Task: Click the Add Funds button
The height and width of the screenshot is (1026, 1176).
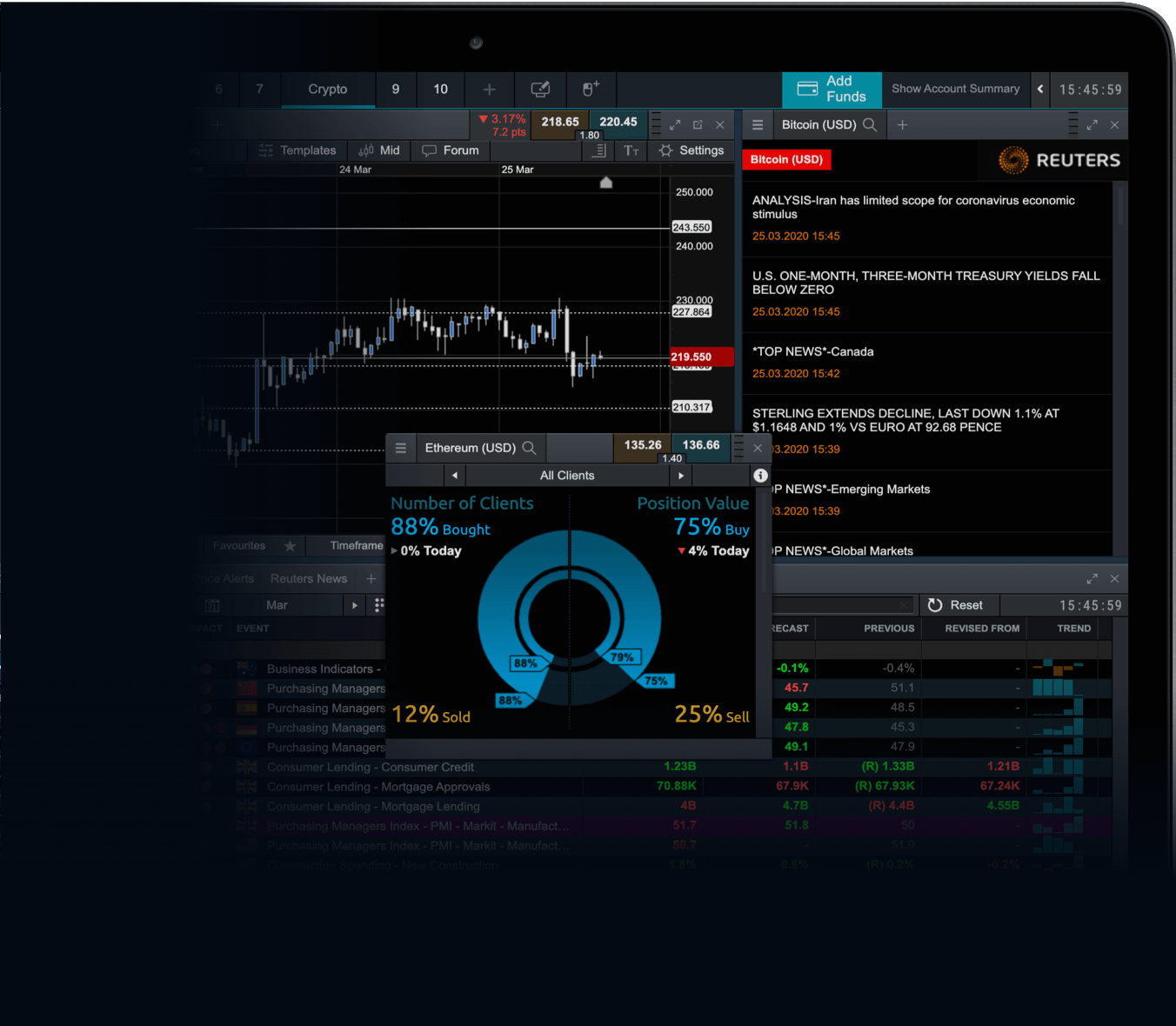Action: click(832, 90)
